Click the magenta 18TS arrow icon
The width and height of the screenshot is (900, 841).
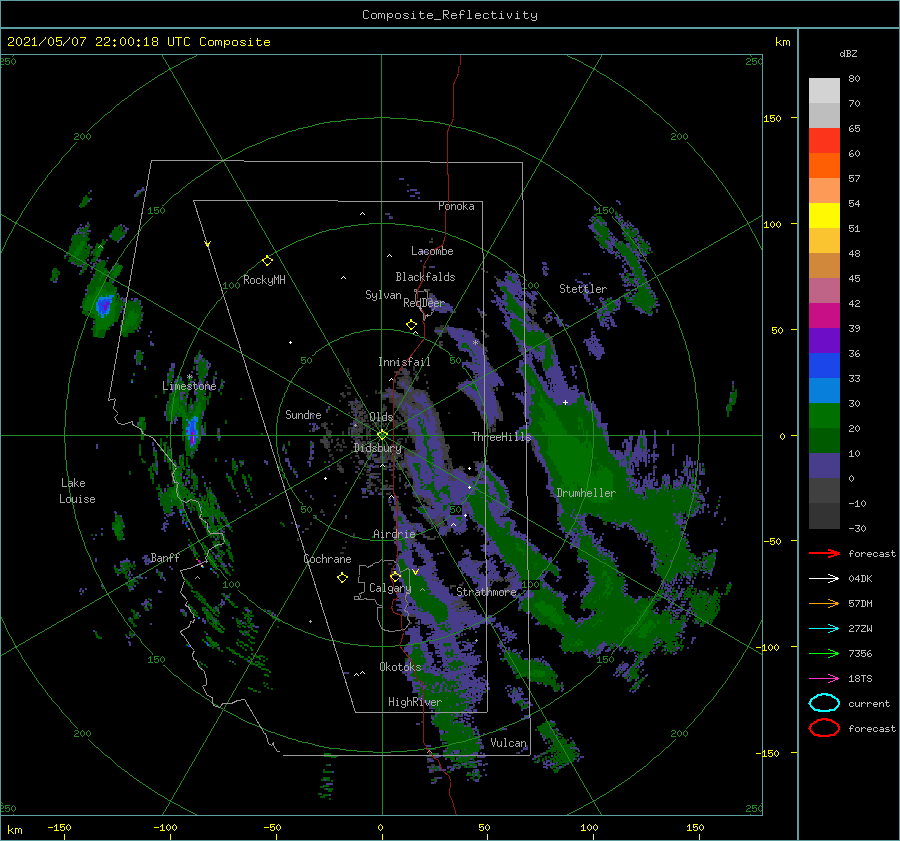824,679
